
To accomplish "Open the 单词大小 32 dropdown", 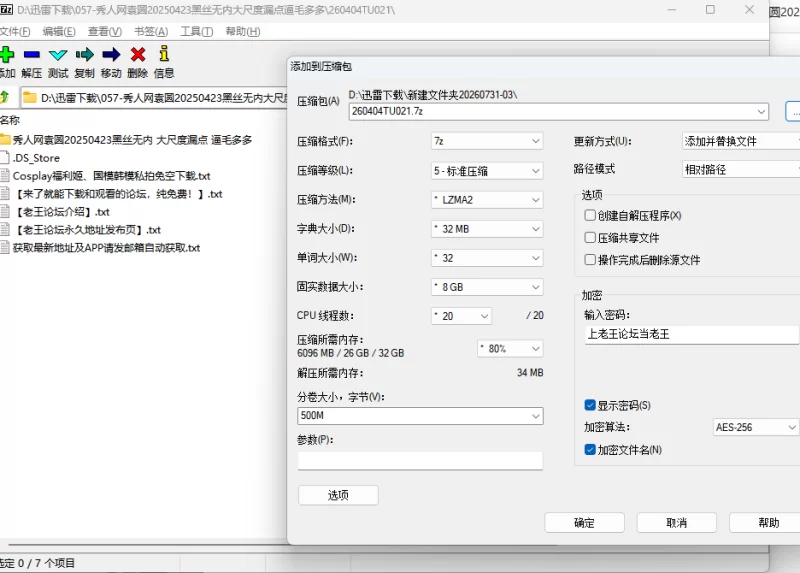I will point(487,258).
